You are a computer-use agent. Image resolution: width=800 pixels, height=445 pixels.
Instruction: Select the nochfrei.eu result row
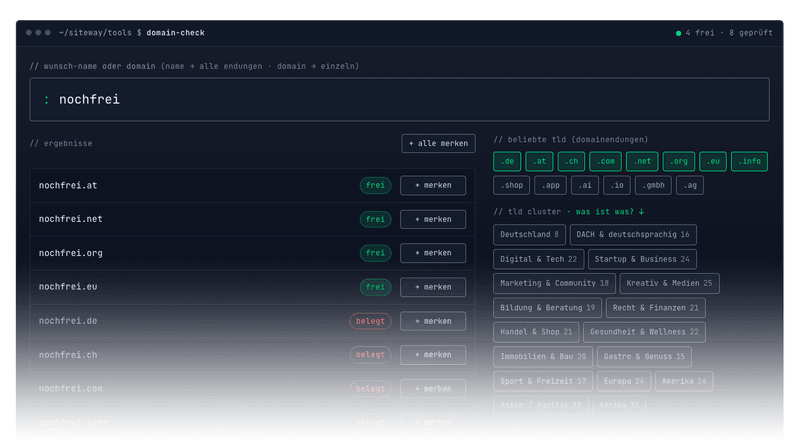253,287
